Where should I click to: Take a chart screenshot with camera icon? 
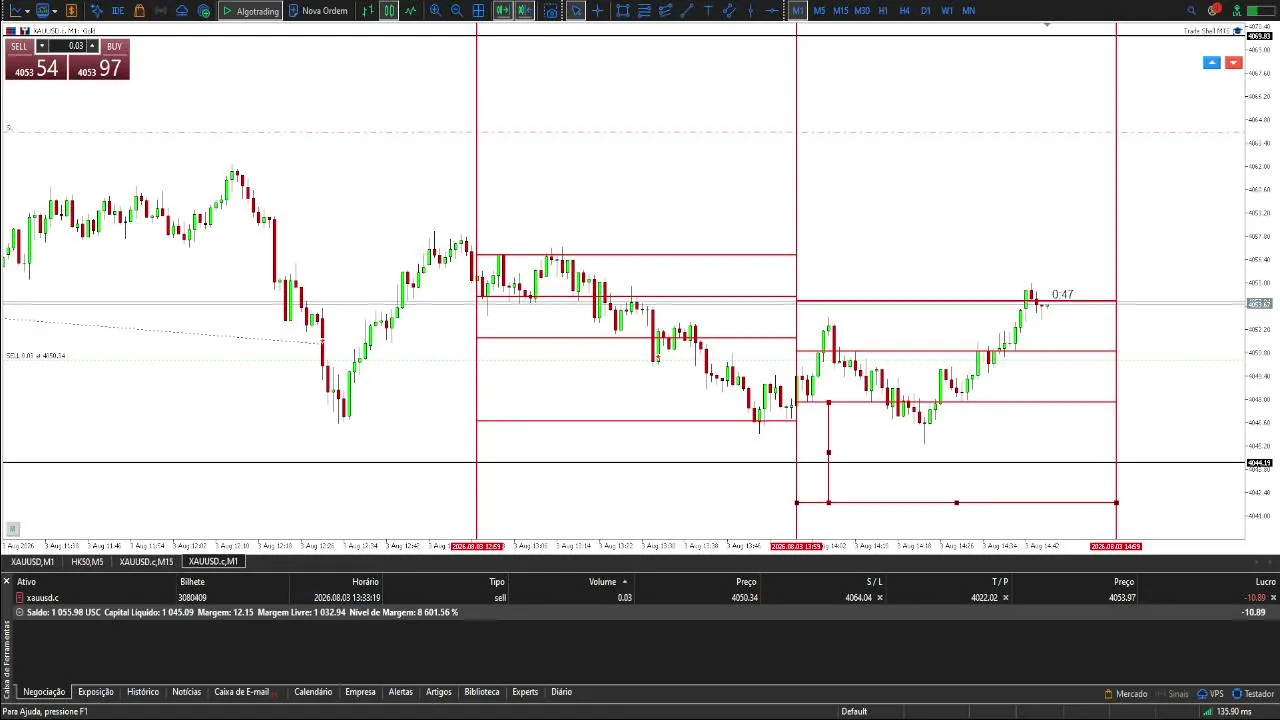click(551, 11)
